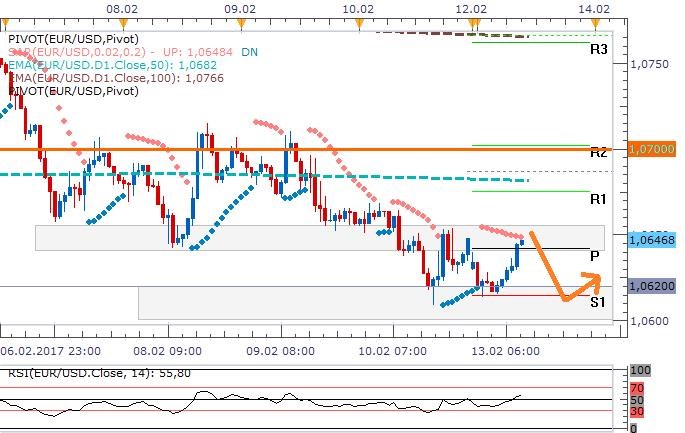Screen dimensions: 685x433
Task: Select the blue 1,06200 price tag
Action: [655, 286]
